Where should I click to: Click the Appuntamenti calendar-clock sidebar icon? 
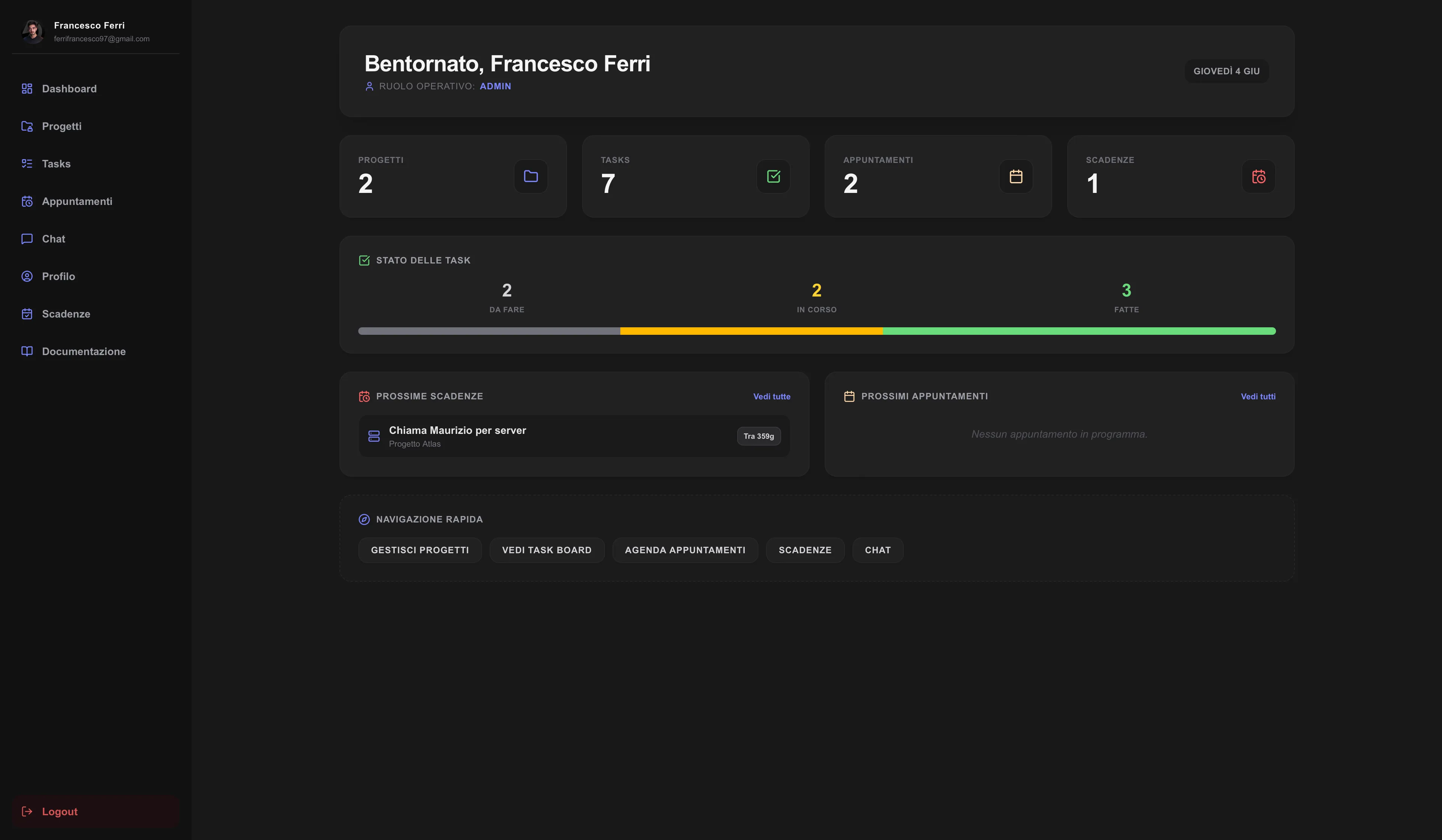pos(27,201)
